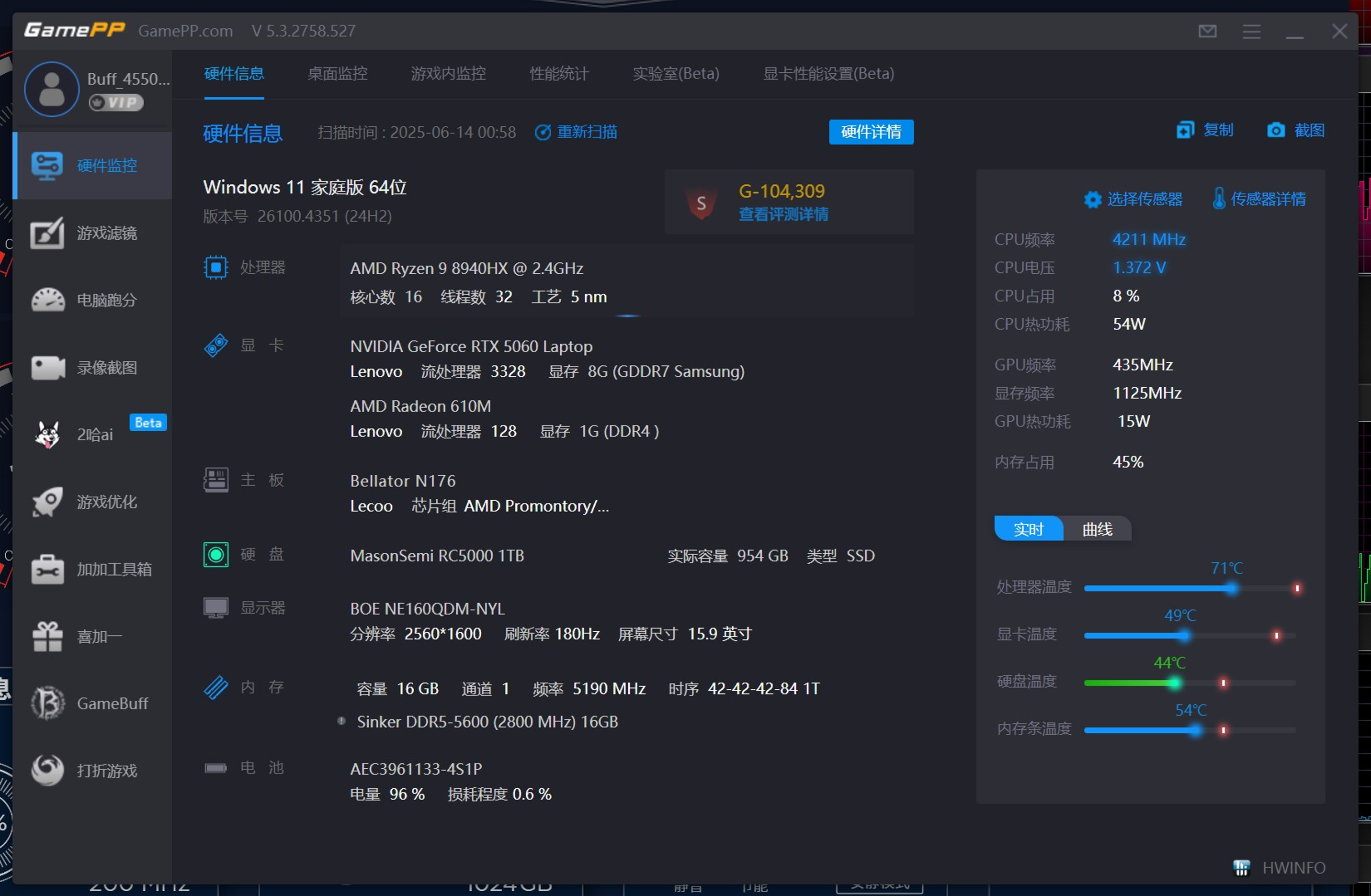Open 硬件监控 in the sidebar
Image resolution: width=1371 pixels, height=896 pixels.
click(92, 166)
